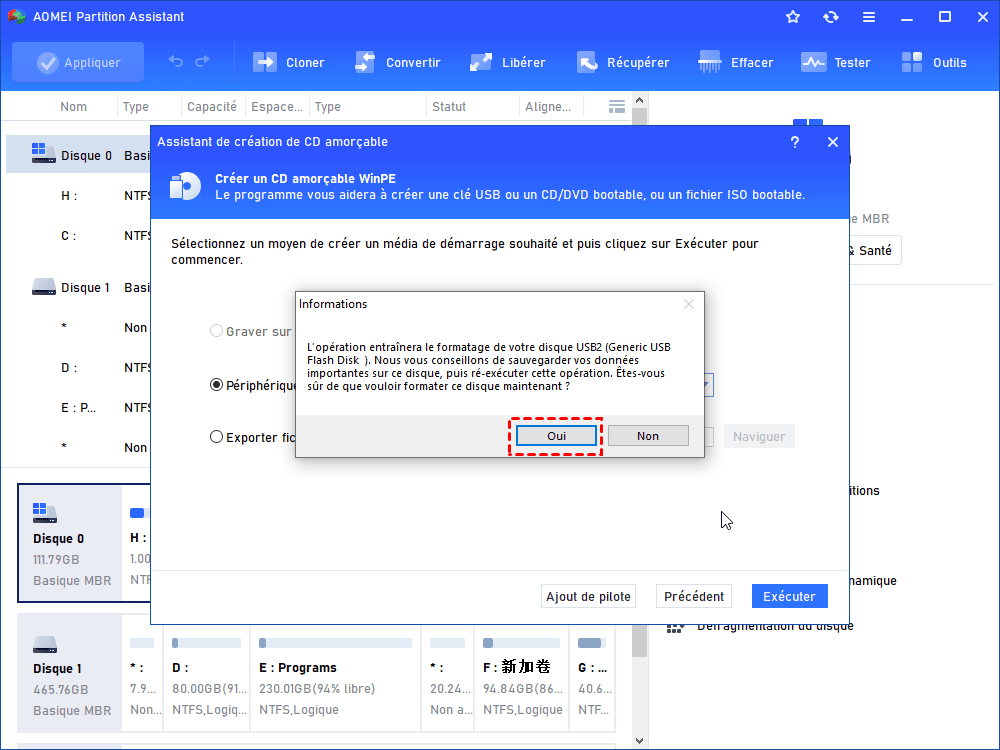This screenshot has height=750, width=1000.
Task: Click the scrollbar up arrow of disk list
Action: coord(640,100)
